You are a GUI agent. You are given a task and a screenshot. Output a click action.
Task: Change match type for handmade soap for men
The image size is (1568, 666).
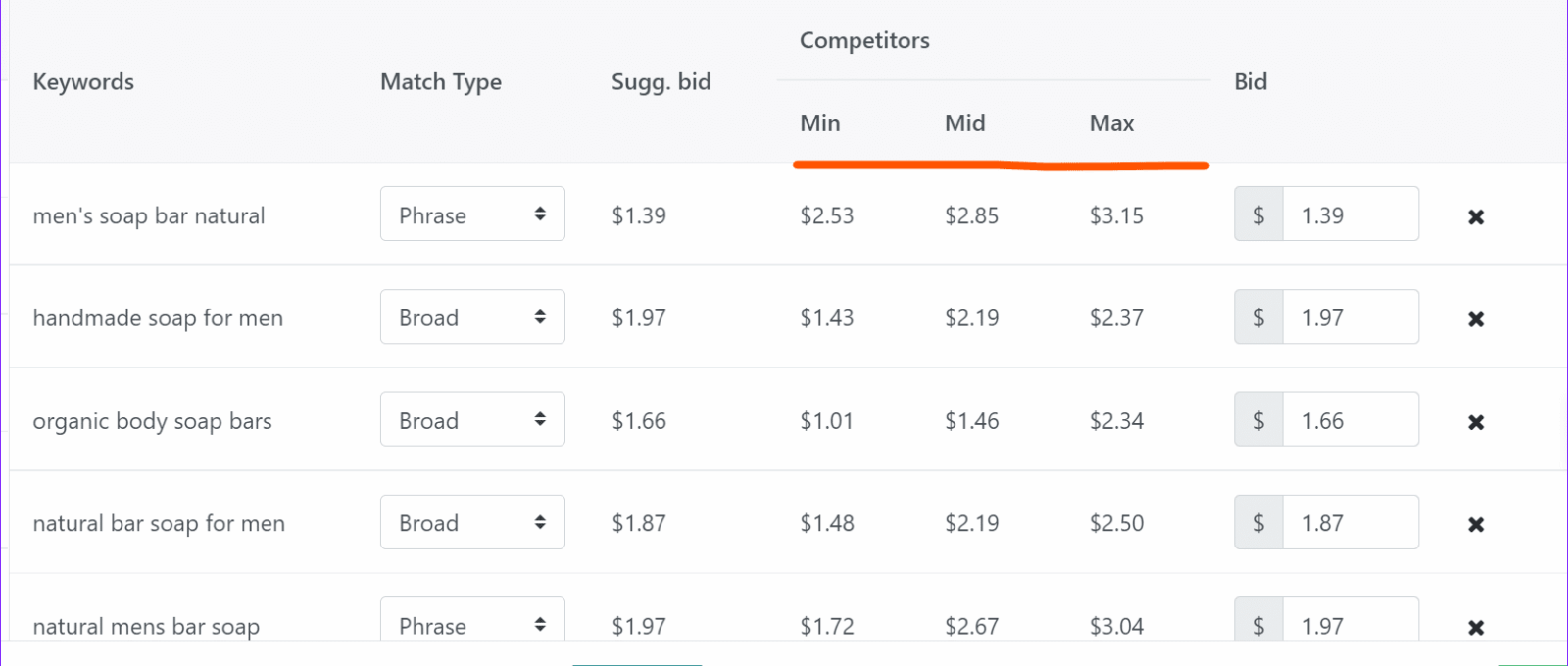[x=472, y=316]
